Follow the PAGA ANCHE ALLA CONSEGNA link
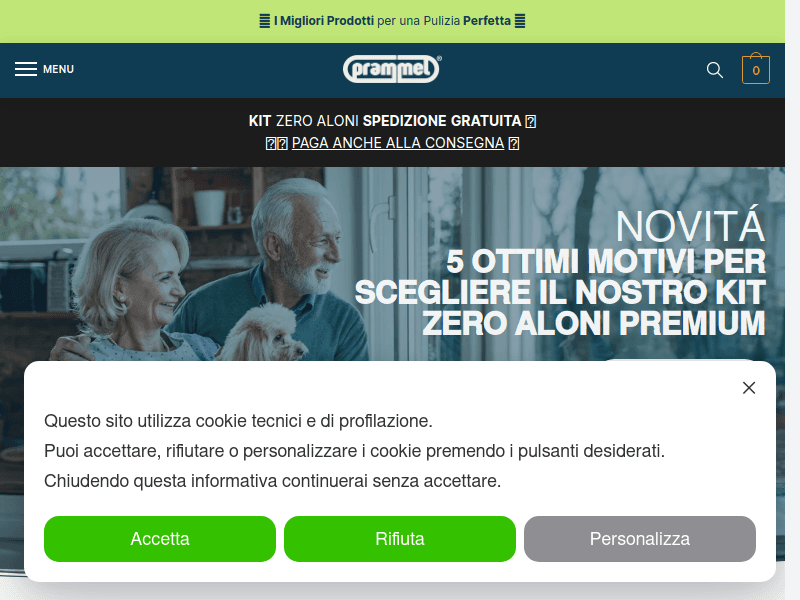The height and width of the screenshot is (600, 800). click(398, 143)
